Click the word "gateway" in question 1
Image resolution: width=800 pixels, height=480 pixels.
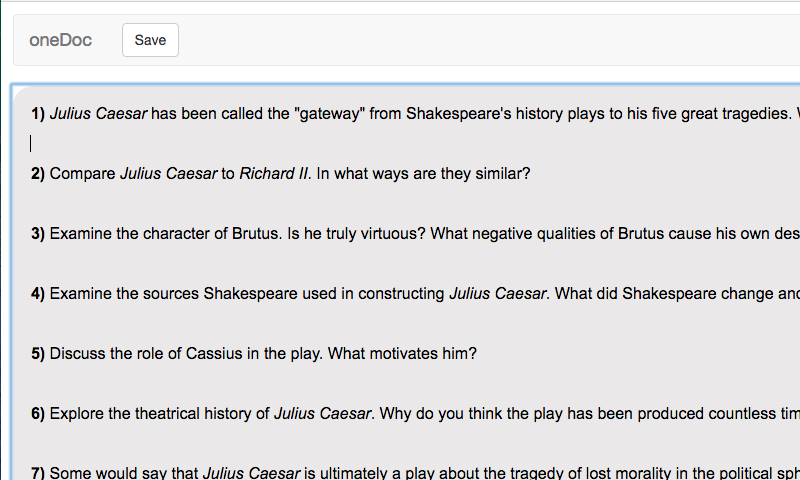pos(329,114)
